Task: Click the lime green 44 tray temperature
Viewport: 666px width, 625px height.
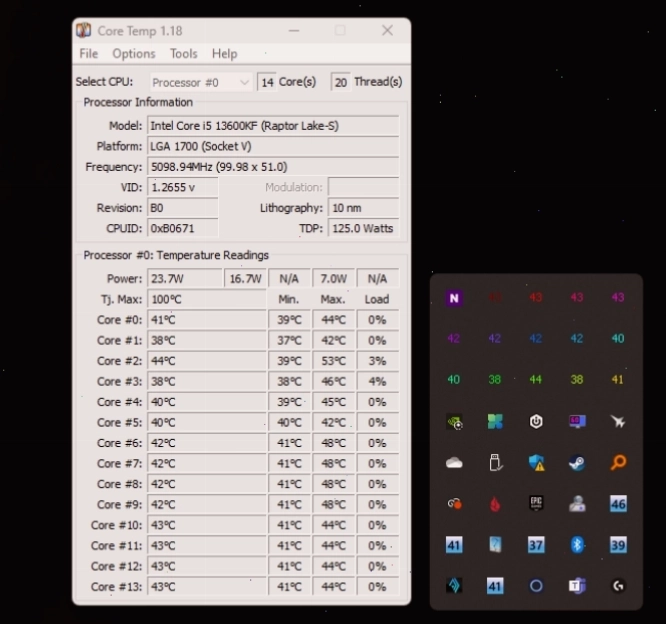Action: (x=536, y=379)
